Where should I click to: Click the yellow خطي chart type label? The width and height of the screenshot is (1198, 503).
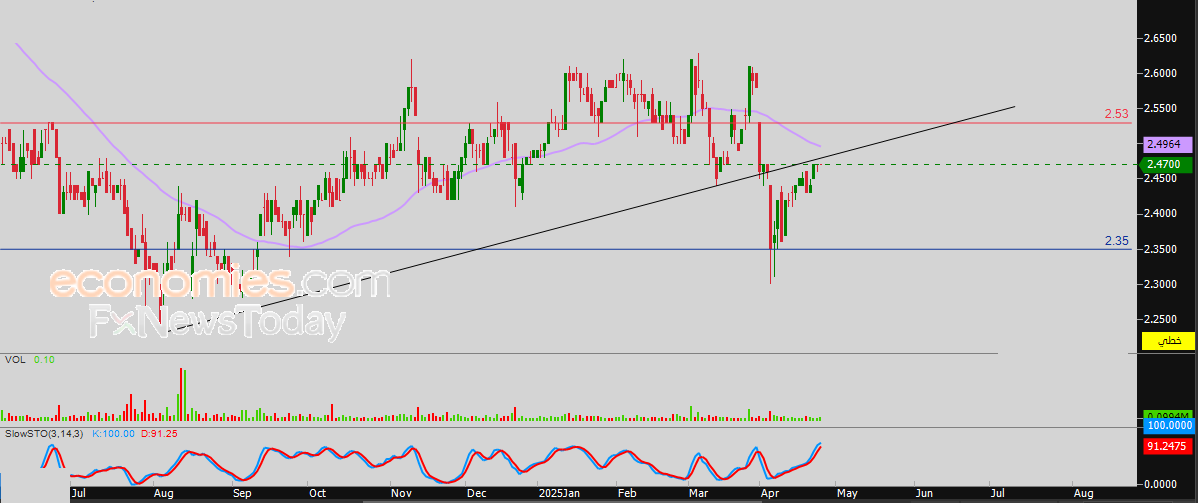(1168, 342)
